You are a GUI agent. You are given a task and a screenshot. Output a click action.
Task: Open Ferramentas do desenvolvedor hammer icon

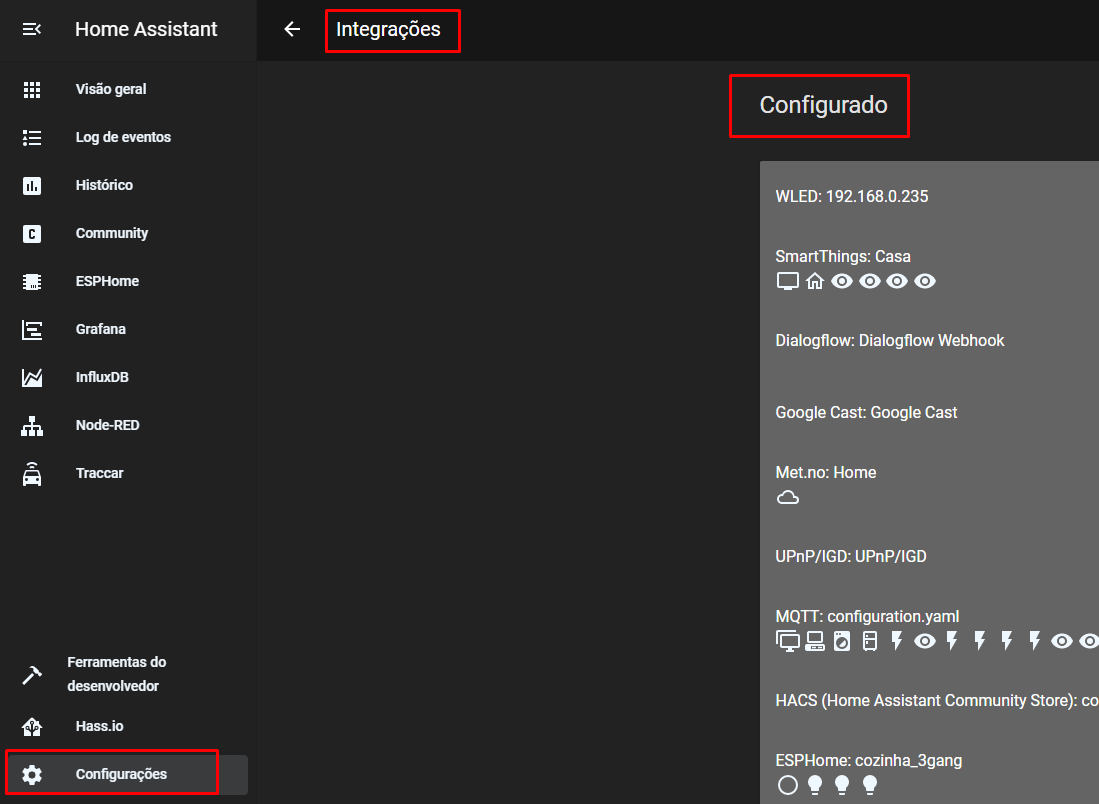click(32, 674)
